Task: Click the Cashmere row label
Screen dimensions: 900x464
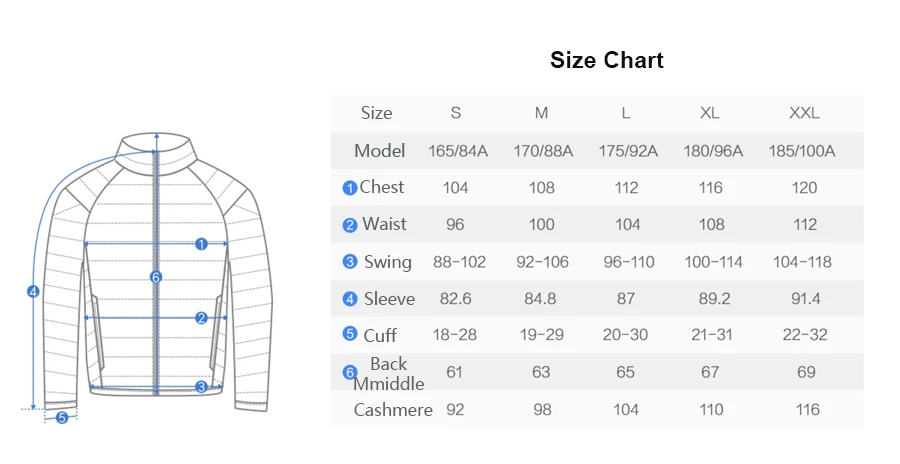Action: pyautogui.click(x=393, y=410)
